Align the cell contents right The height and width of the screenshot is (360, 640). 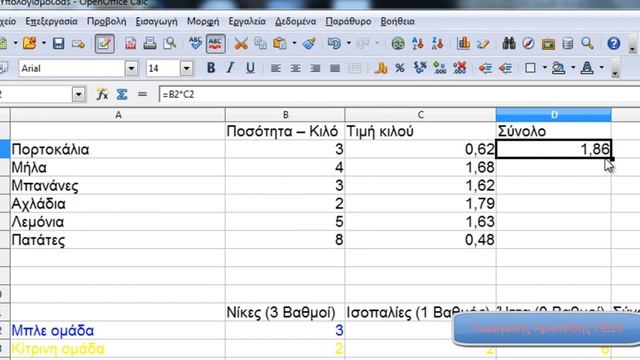point(315,68)
